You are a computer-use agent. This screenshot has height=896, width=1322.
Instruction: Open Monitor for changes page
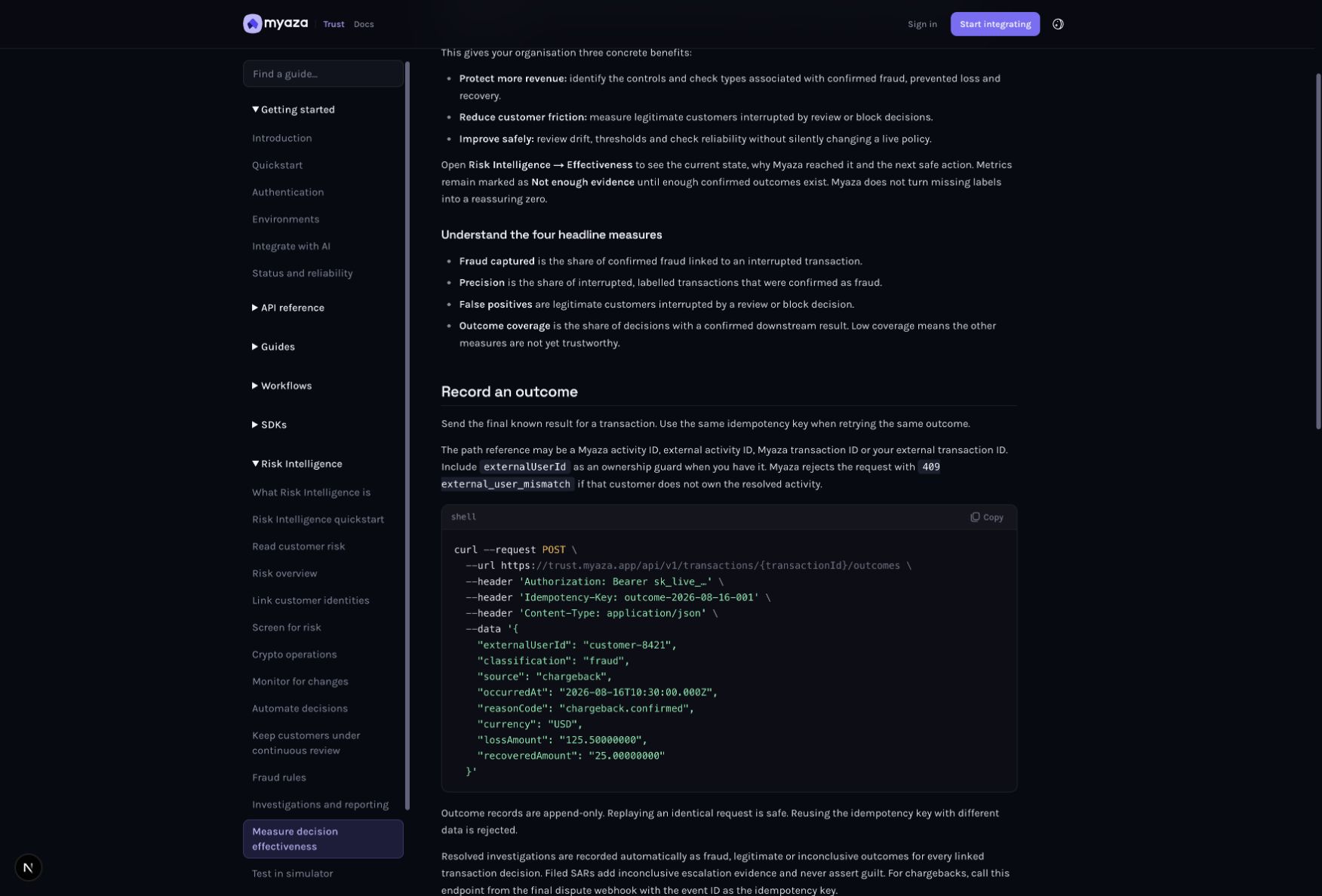click(x=300, y=682)
